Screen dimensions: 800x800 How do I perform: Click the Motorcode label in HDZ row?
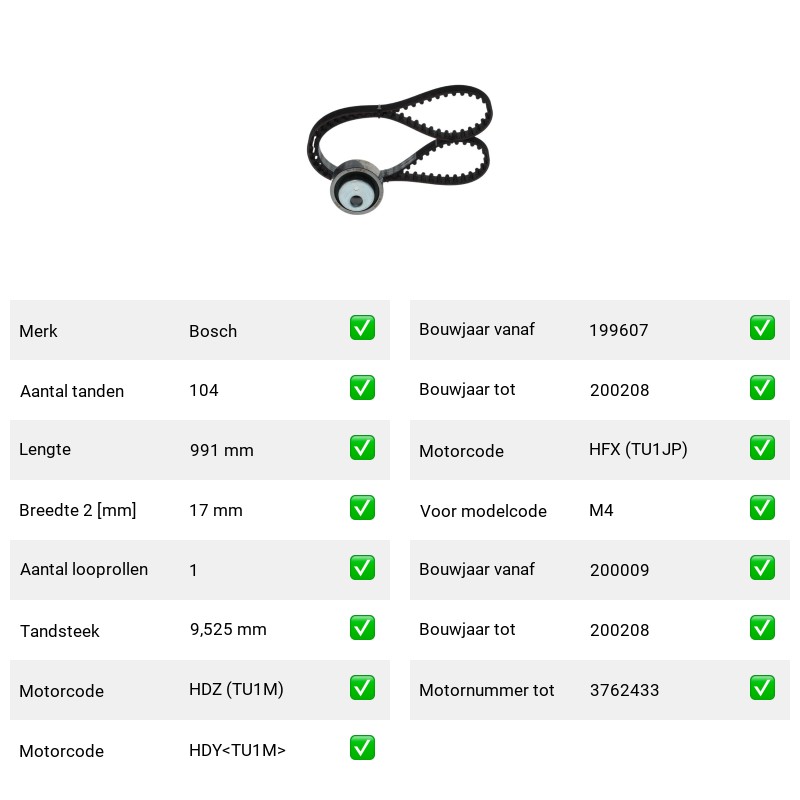pyautogui.click(x=61, y=691)
